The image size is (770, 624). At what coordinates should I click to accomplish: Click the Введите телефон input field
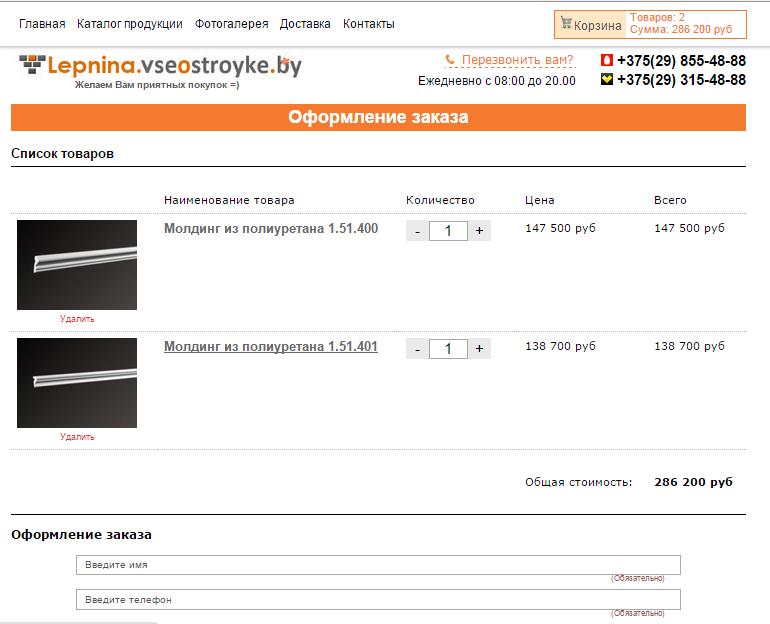[x=378, y=599]
